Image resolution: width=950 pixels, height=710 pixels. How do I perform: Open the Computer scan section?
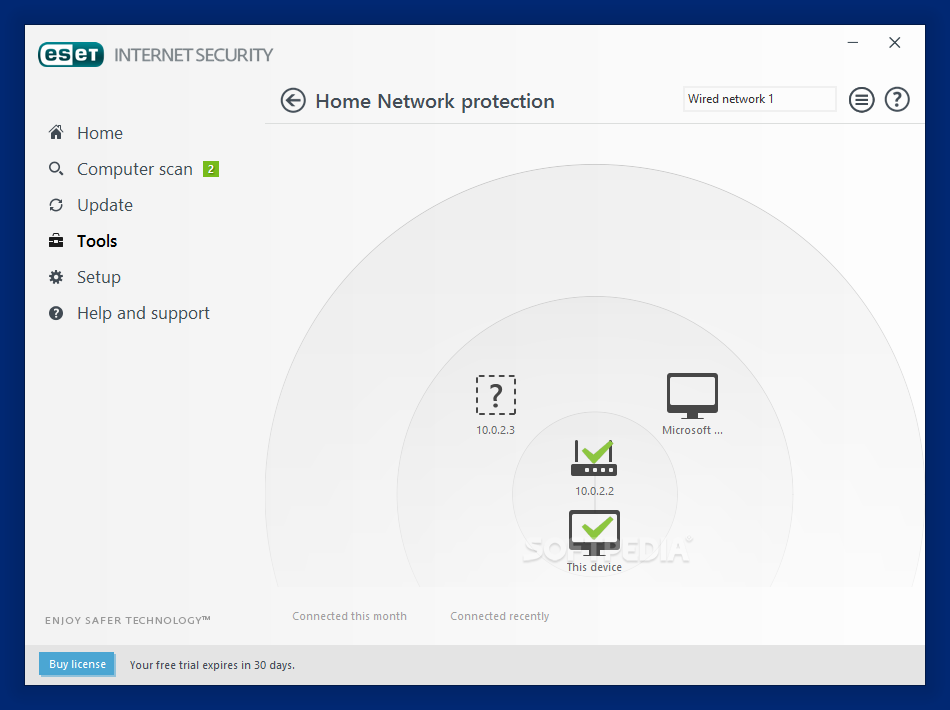pos(135,169)
